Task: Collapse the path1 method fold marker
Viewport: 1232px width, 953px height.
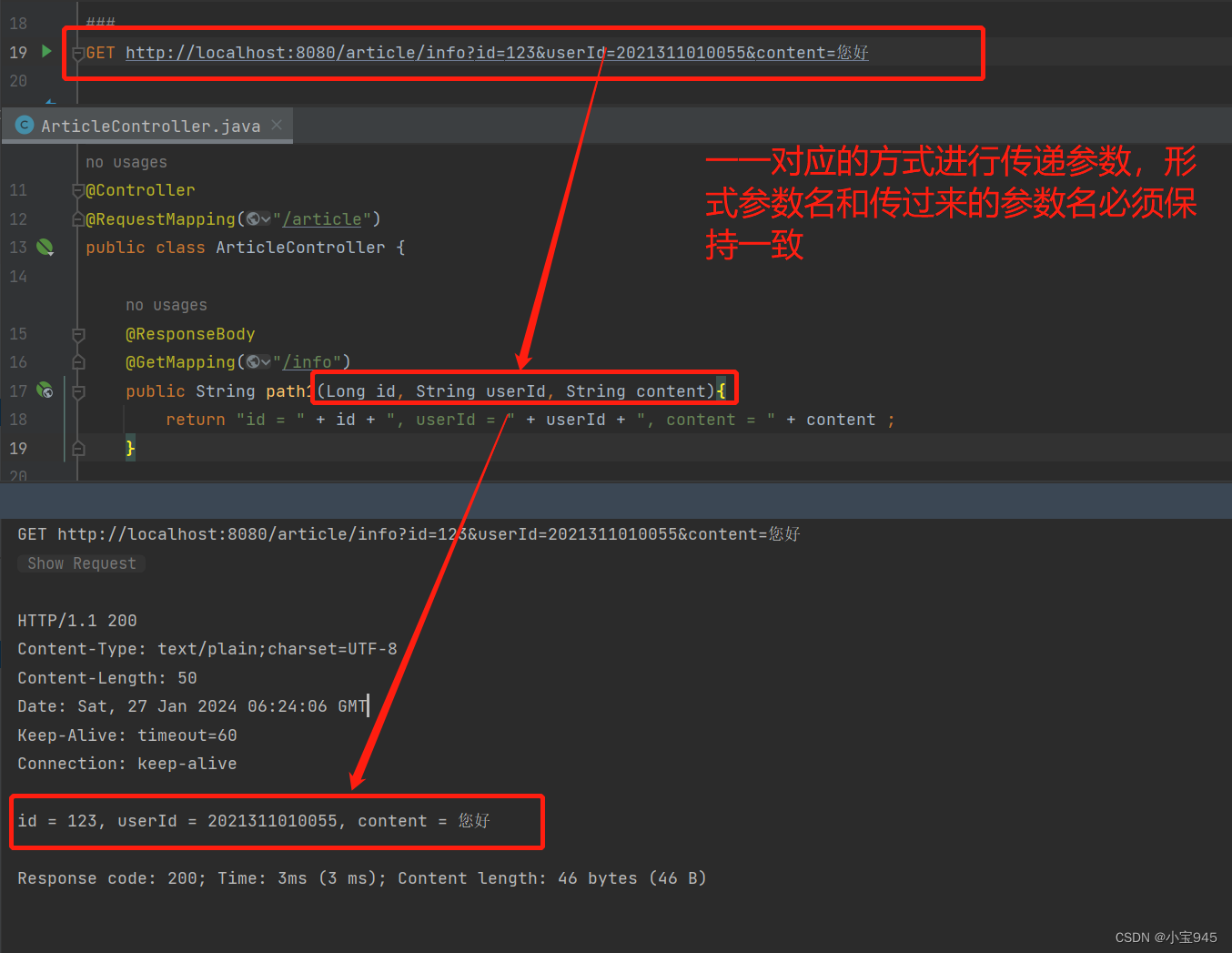Action: 78,391
